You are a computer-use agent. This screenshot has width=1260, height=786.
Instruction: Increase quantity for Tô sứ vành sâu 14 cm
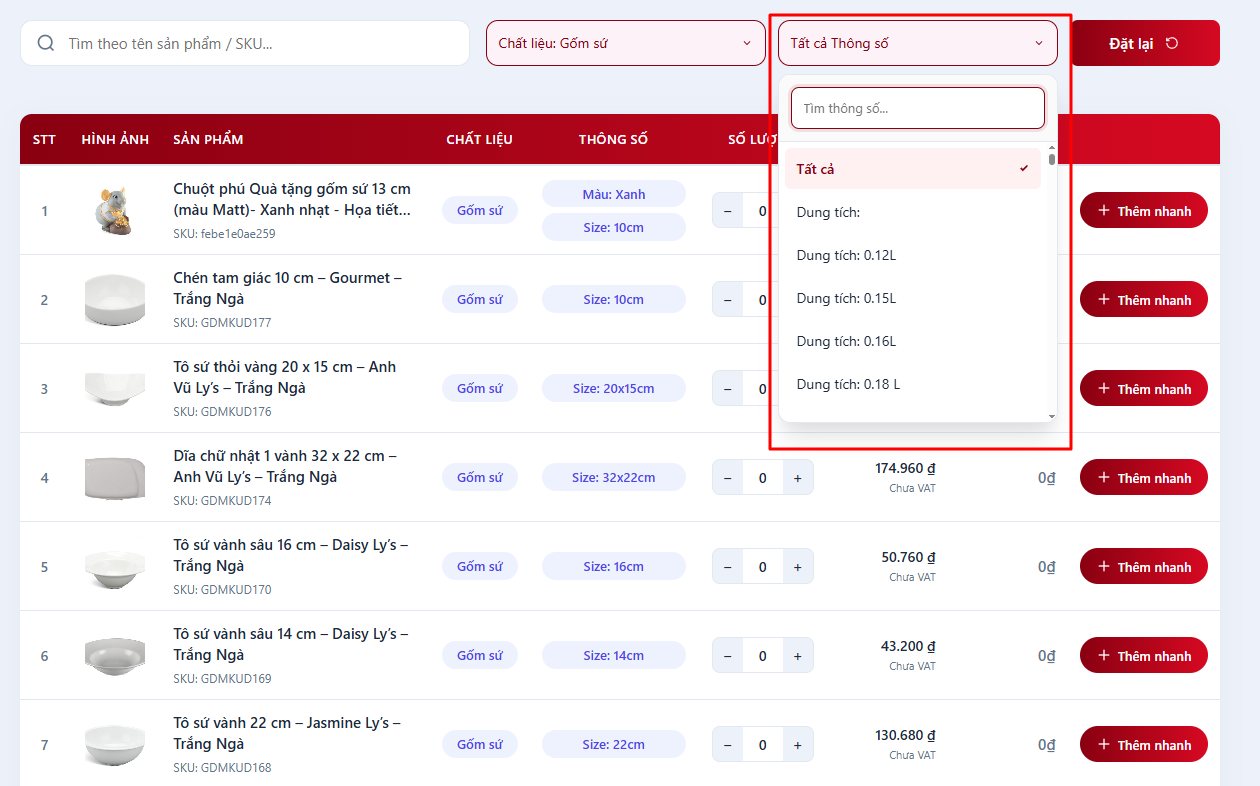(x=797, y=656)
